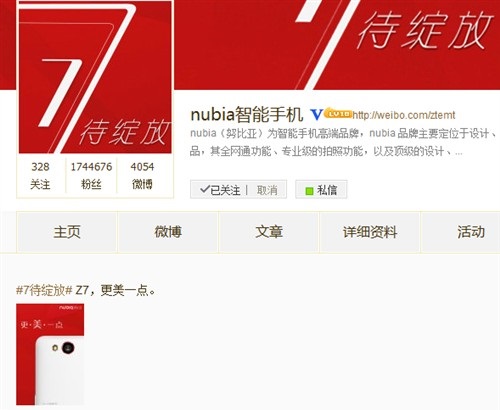Open the Z7 post image thumbnail
The width and height of the screenshot is (500, 410).
(50, 354)
